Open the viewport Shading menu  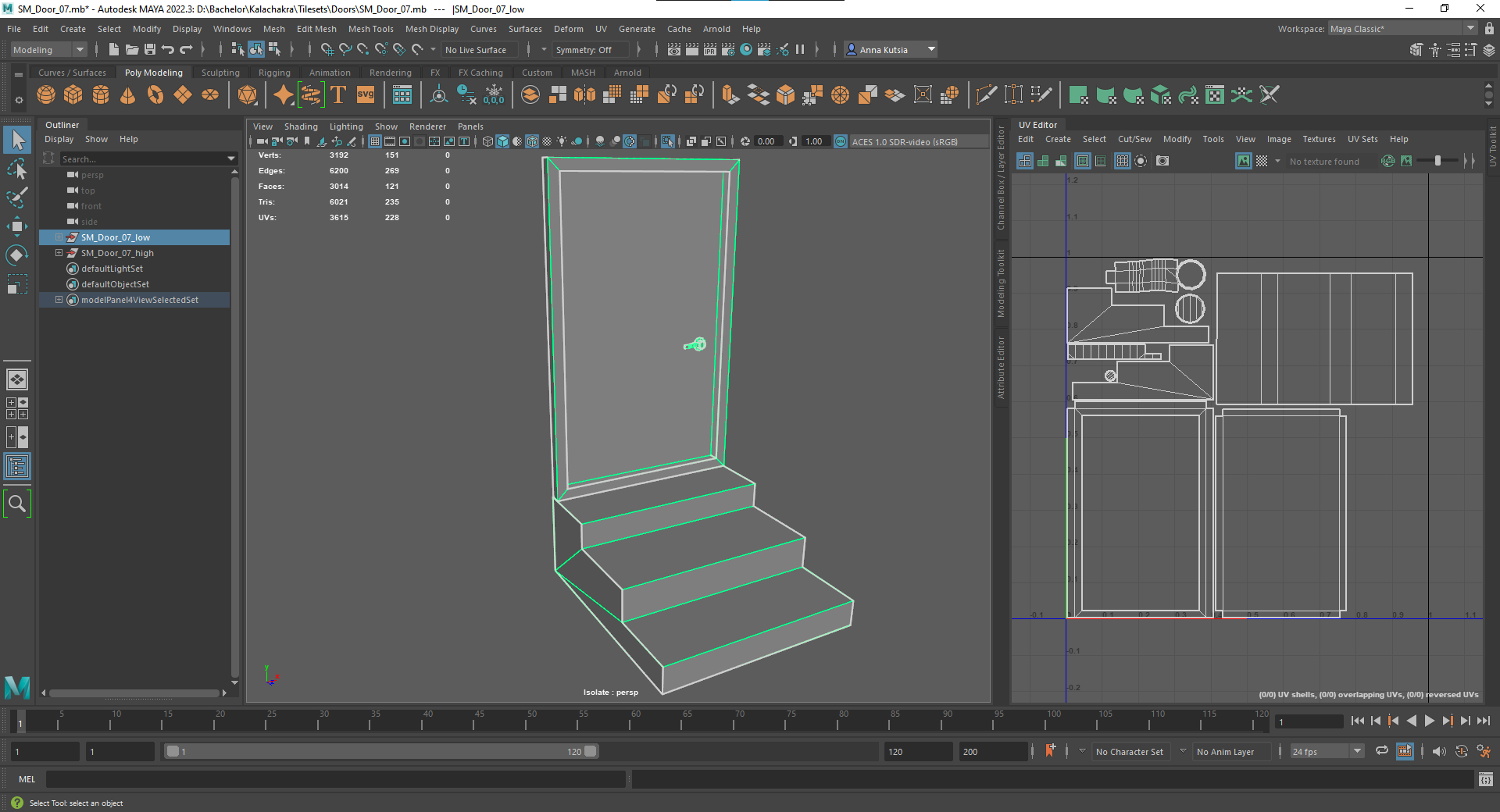pyautogui.click(x=301, y=126)
